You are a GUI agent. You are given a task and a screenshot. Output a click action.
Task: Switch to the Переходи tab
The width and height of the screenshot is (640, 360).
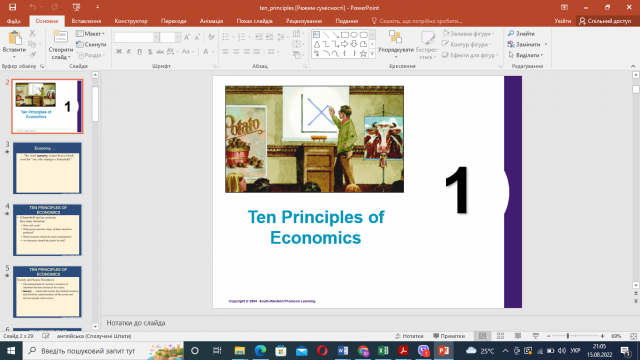pyautogui.click(x=173, y=21)
